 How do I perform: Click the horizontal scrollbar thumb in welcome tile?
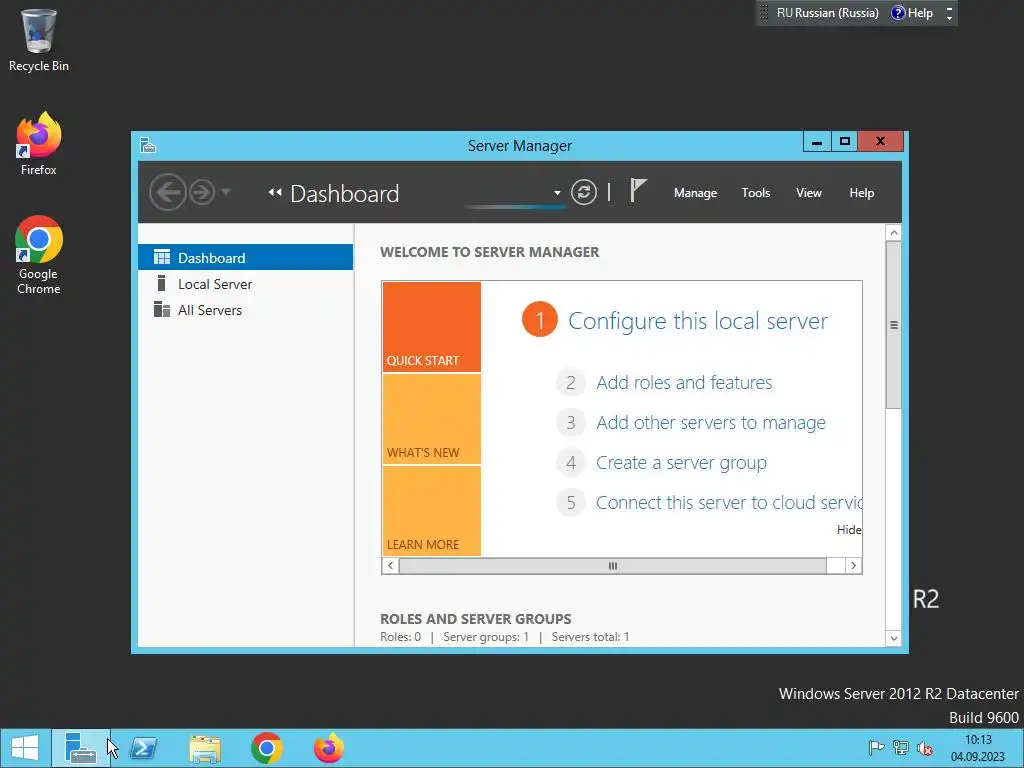click(613, 566)
